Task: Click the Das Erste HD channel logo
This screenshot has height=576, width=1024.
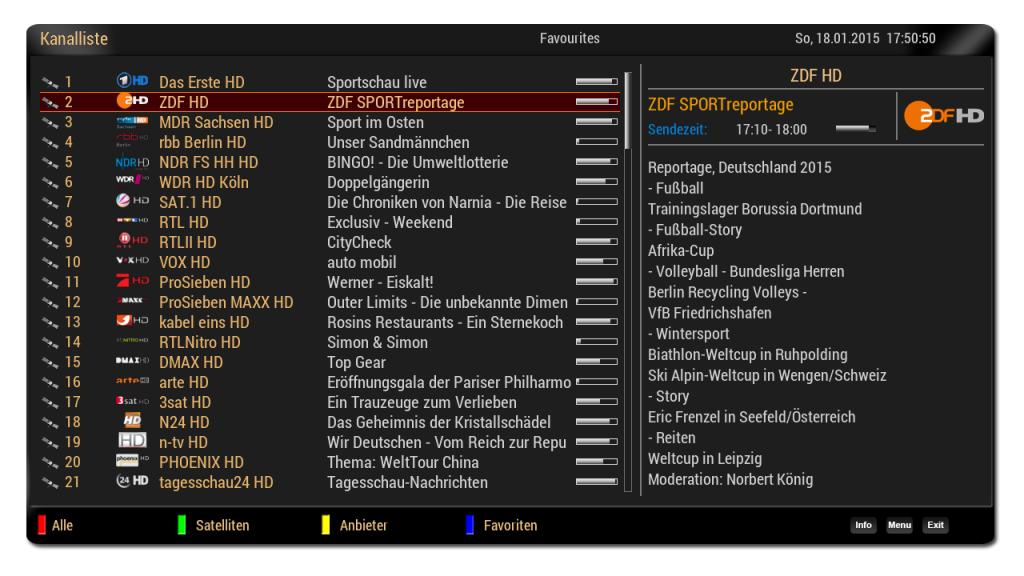Action: [132, 80]
